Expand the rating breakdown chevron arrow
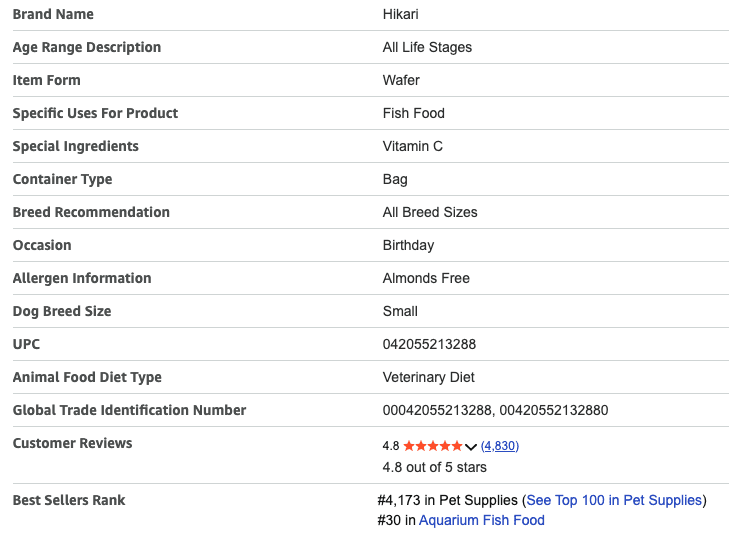Viewport: 733px width, 535px height. (471, 447)
